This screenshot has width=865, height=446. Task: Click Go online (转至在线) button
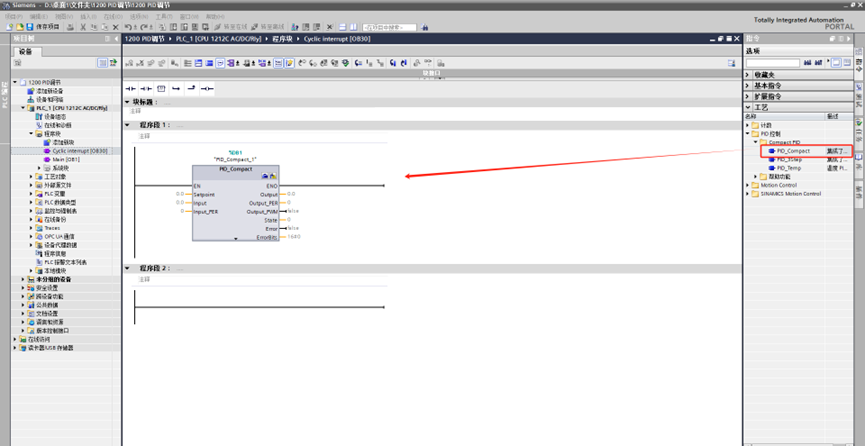(232, 26)
